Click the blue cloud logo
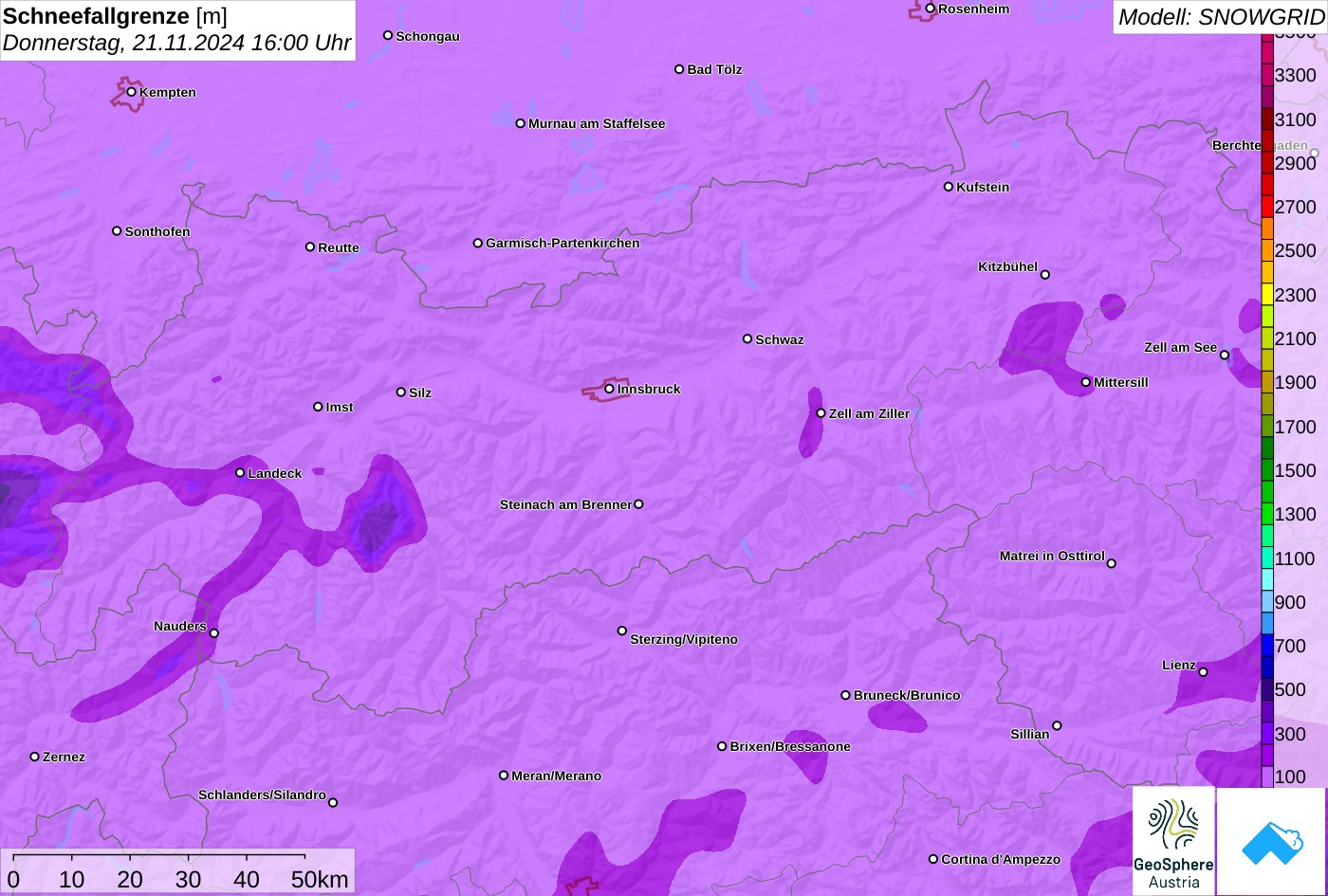 click(x=1271, y=841)
